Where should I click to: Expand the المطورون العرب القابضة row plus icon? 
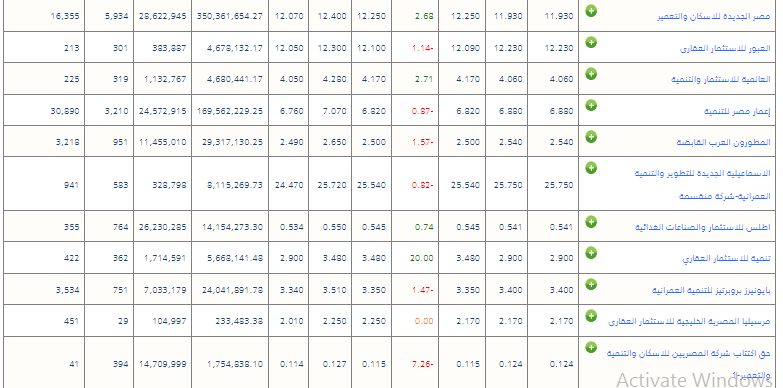coord(591,136)
